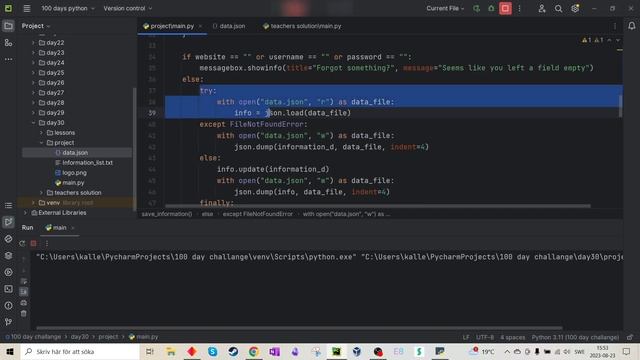
Task: Change 4 spaces indent setting
Action: tap(513, 337)
